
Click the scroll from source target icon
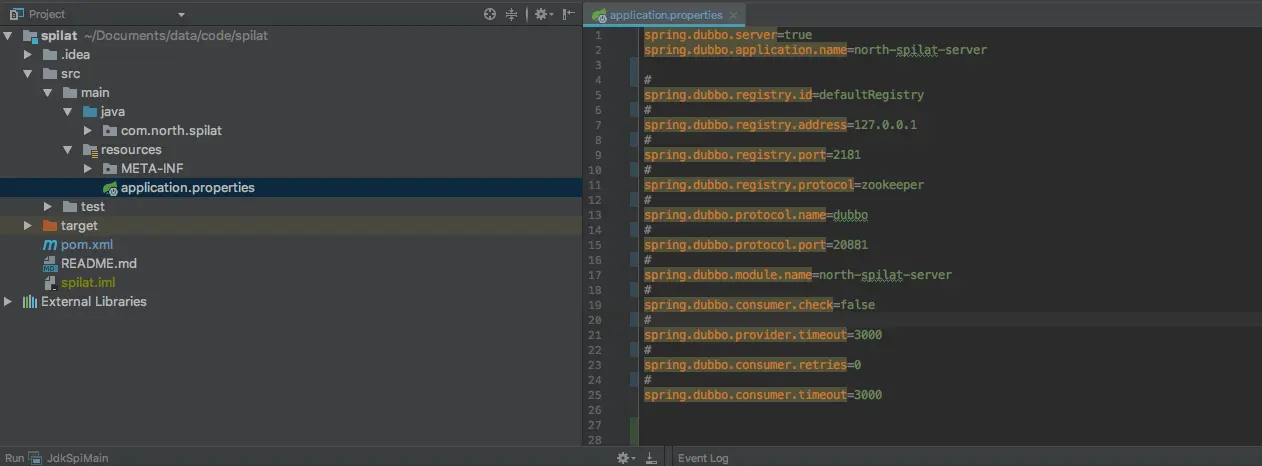click(x=490, y=14)
